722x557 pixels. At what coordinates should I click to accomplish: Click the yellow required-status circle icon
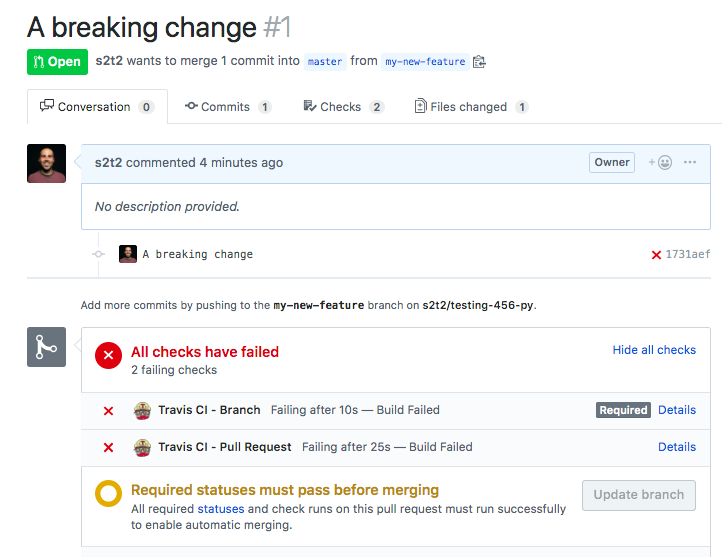click(x=108, y=494)
